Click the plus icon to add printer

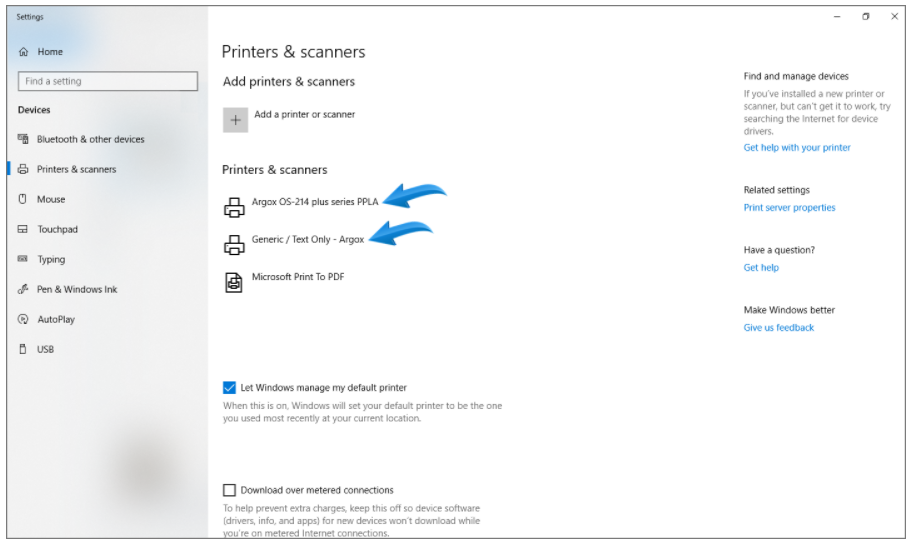click(236, 120)
